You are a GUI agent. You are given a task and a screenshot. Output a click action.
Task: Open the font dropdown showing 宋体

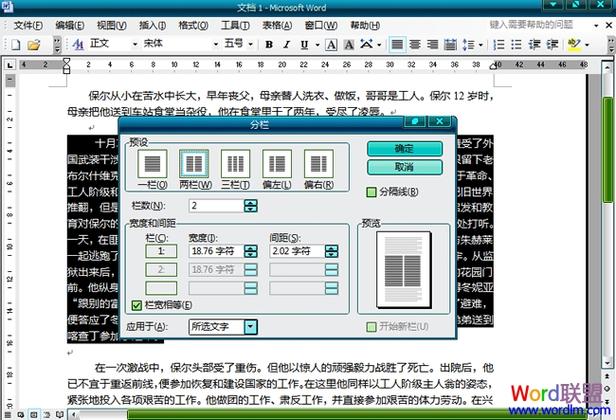pos(216,44)
